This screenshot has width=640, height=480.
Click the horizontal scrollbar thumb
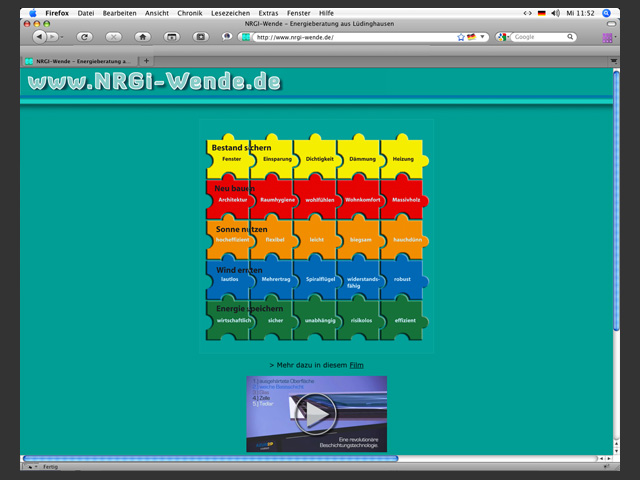click(x=210, y=459)
